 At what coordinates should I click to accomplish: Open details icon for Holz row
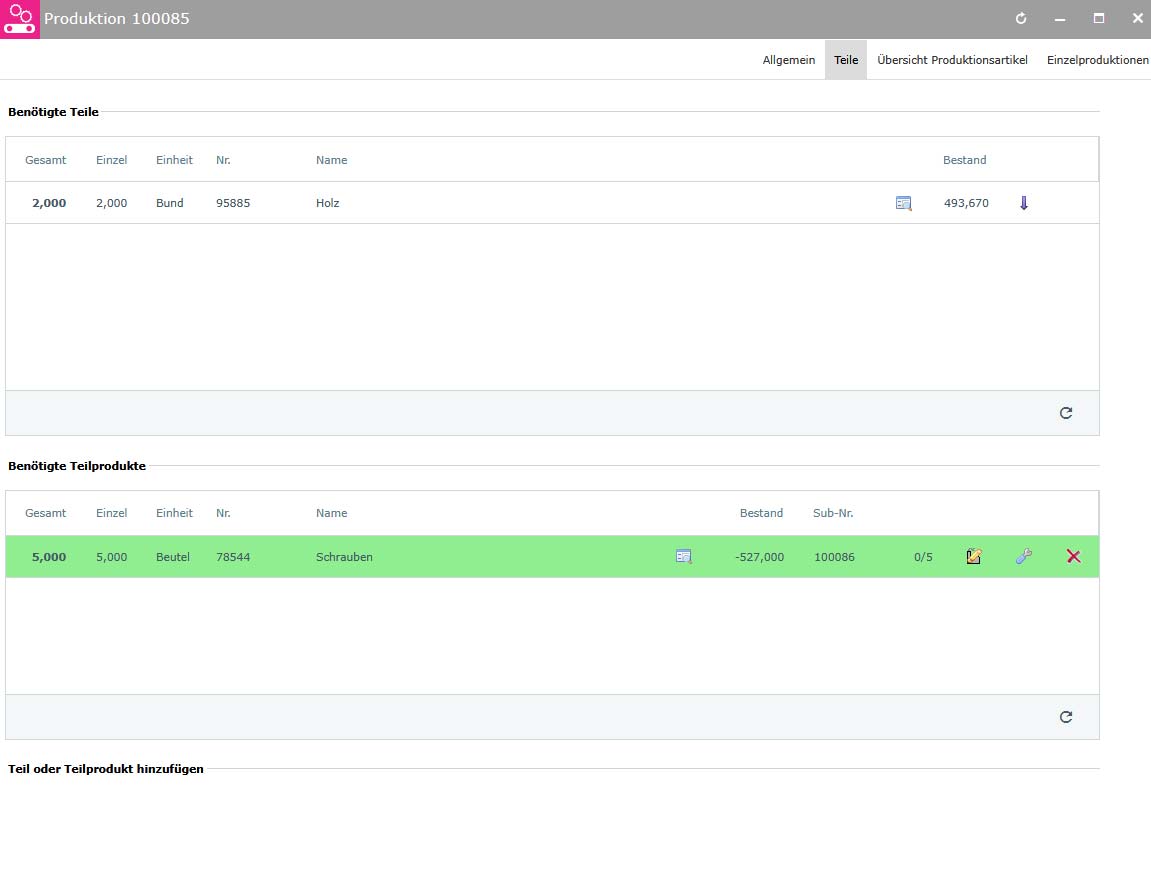tap(904, 203)
